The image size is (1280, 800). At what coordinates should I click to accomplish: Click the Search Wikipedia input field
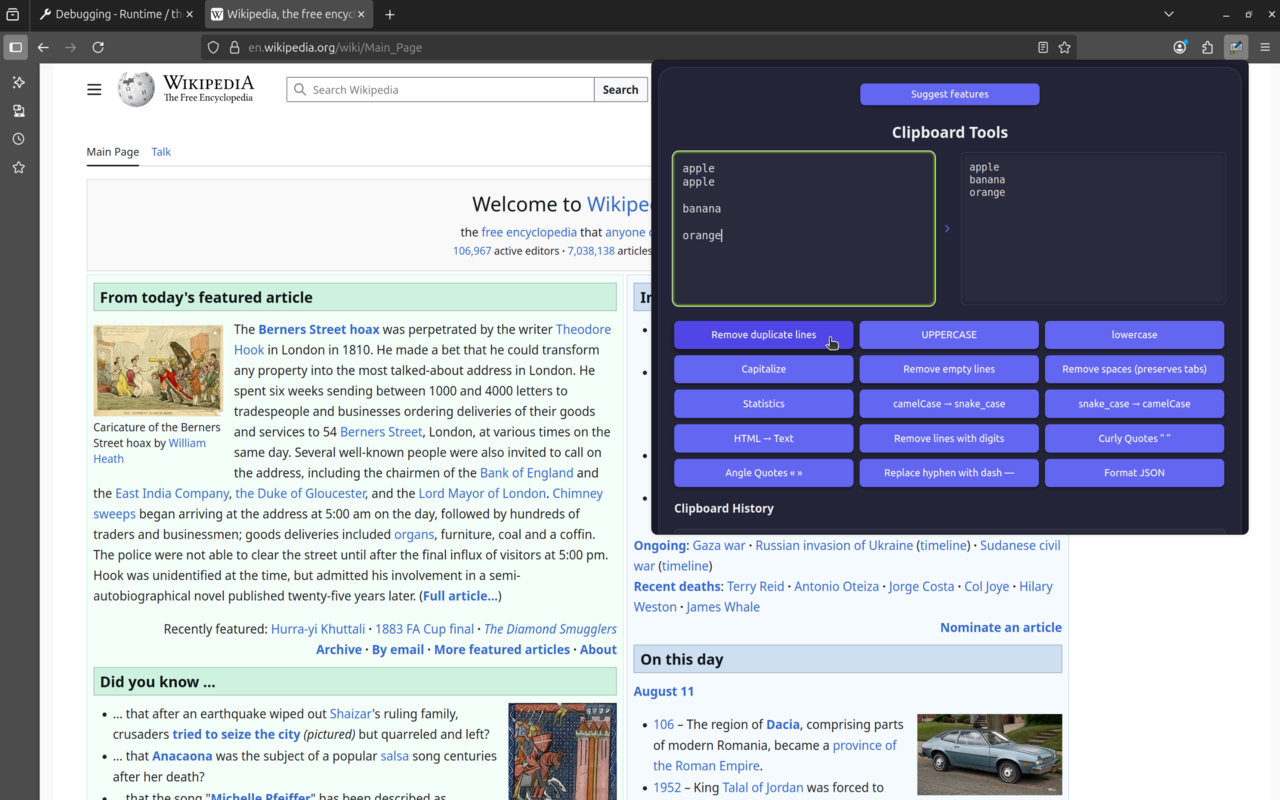[440, 90]
